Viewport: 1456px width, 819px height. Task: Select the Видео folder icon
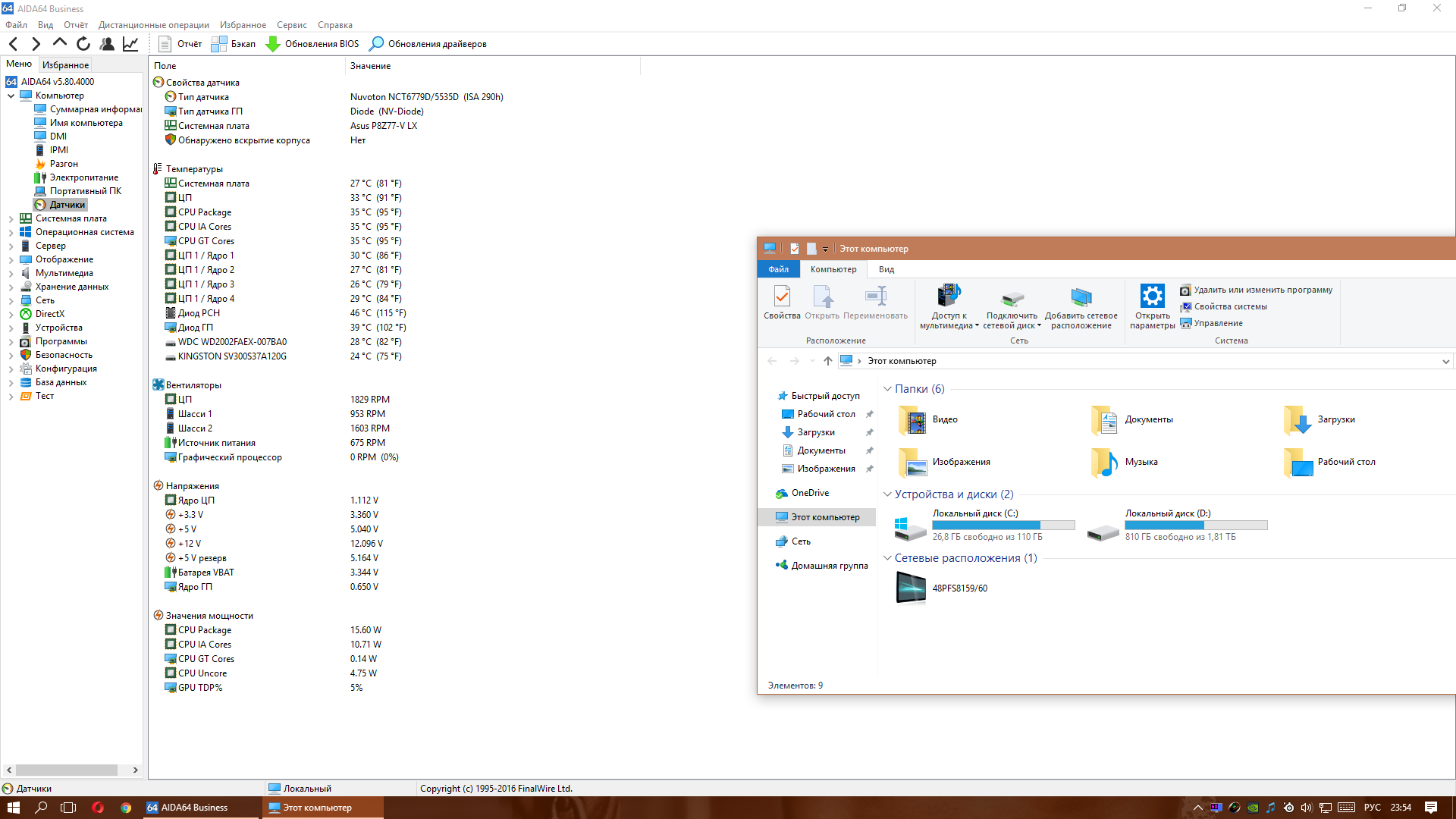pos(912,419)
